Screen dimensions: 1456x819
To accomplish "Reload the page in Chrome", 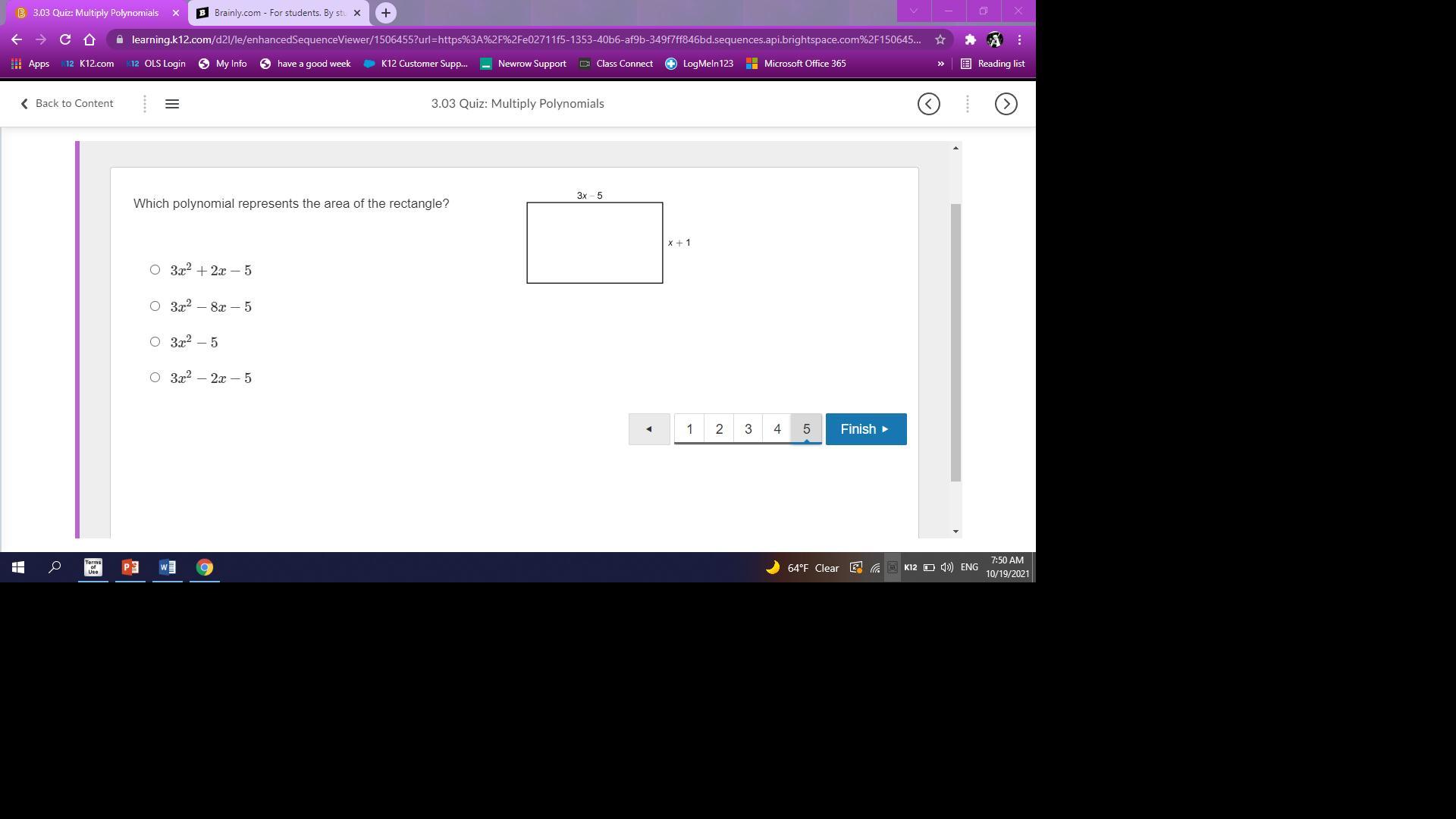I will [65, 39].
